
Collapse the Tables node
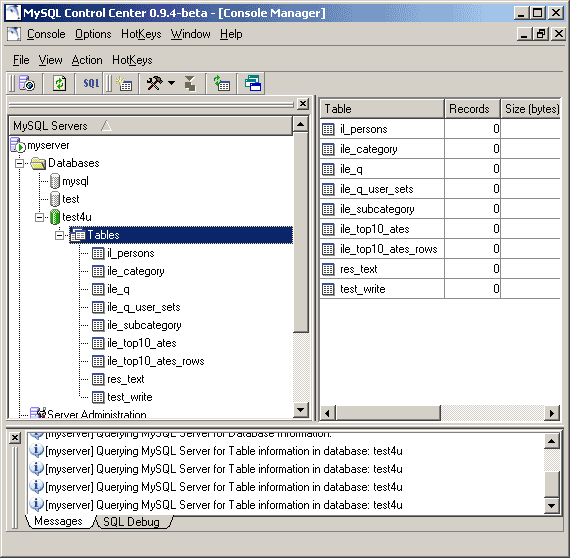click(x=59, y=235)
